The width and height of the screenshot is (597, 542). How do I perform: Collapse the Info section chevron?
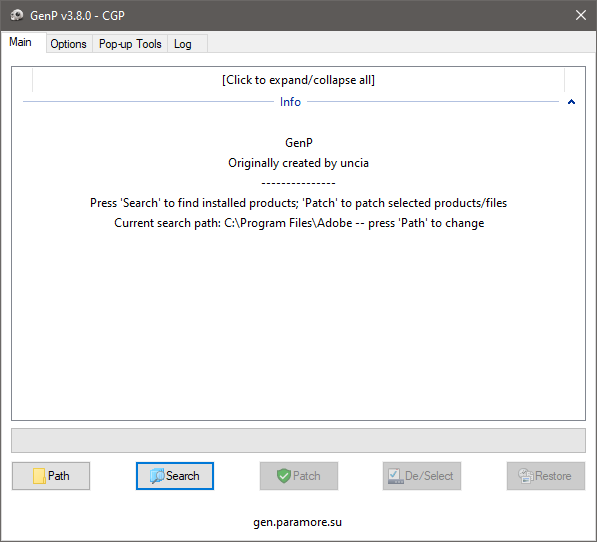click(571, 102)
